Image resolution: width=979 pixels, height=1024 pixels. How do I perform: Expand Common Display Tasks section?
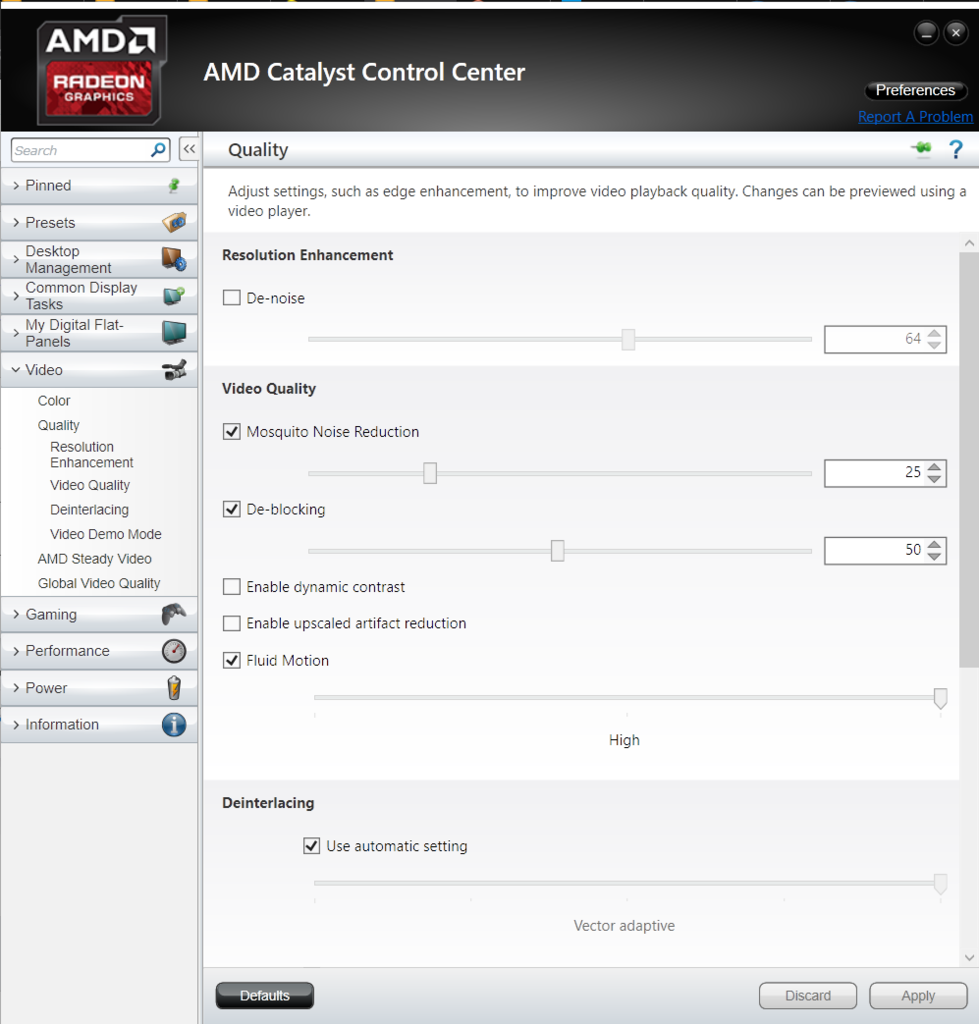pyautogui.click(x=16, y=296)
